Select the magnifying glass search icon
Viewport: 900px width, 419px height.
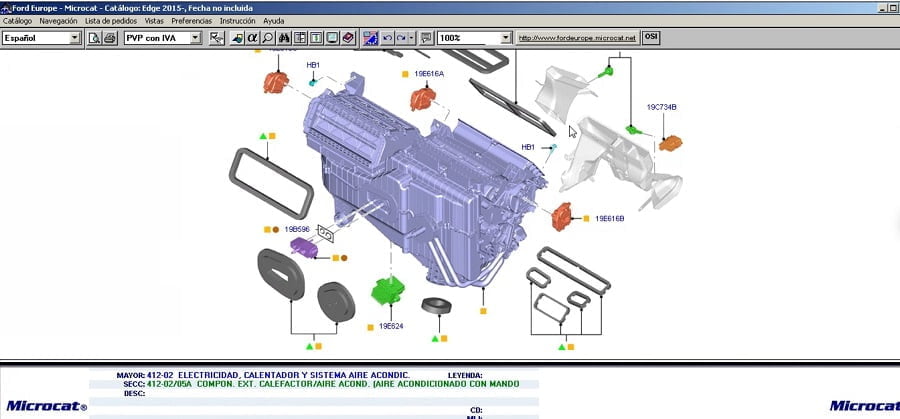coord(267,38)
